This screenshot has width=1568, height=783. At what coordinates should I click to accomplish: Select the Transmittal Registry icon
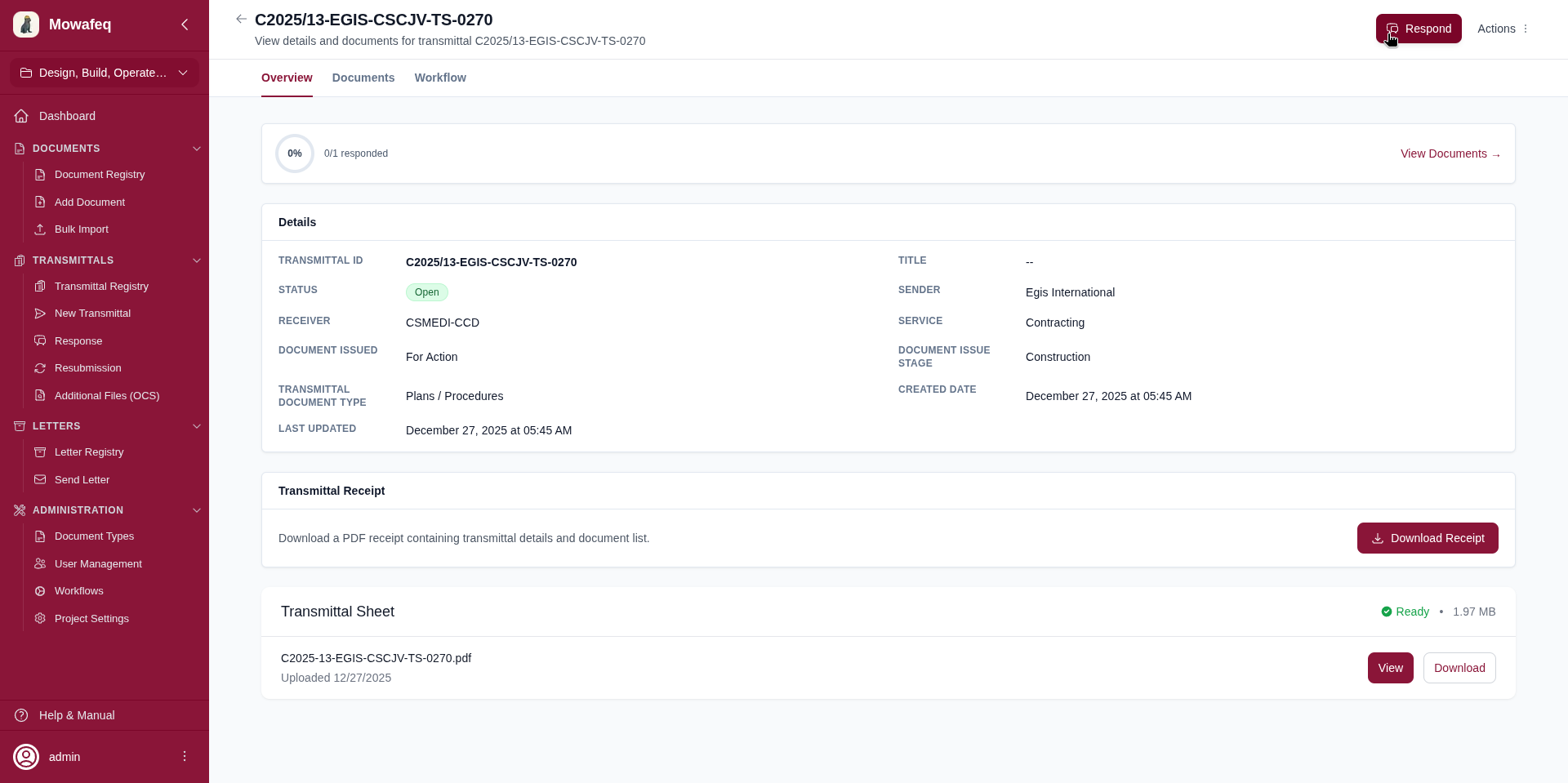point(40,287)
